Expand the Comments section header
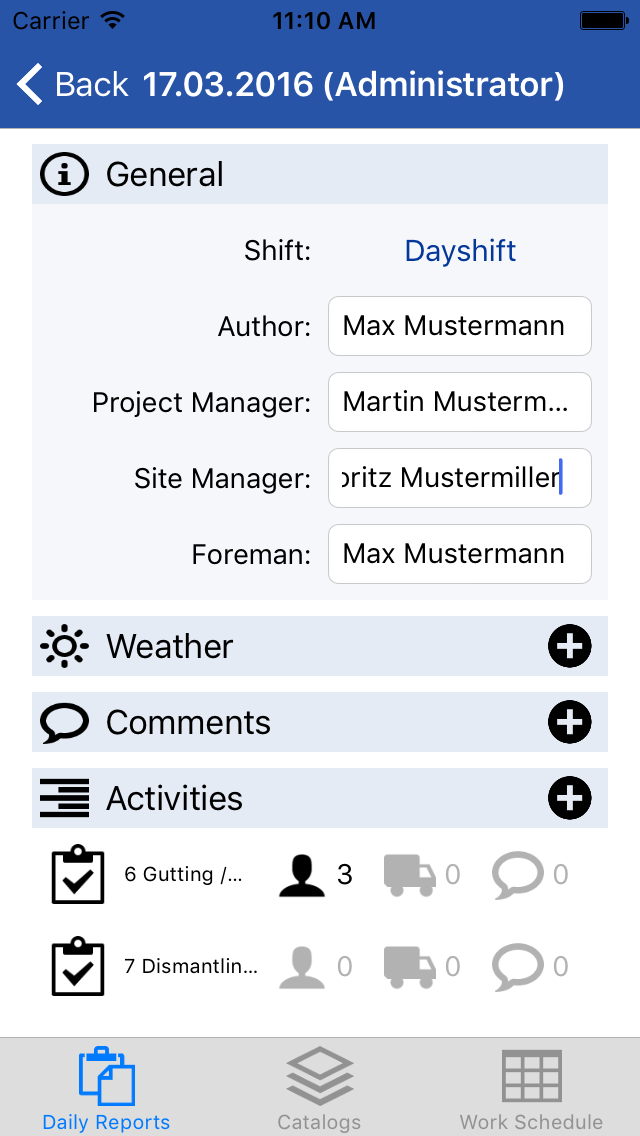This screenshot has height=1136, width=640. tap(320, 722)
